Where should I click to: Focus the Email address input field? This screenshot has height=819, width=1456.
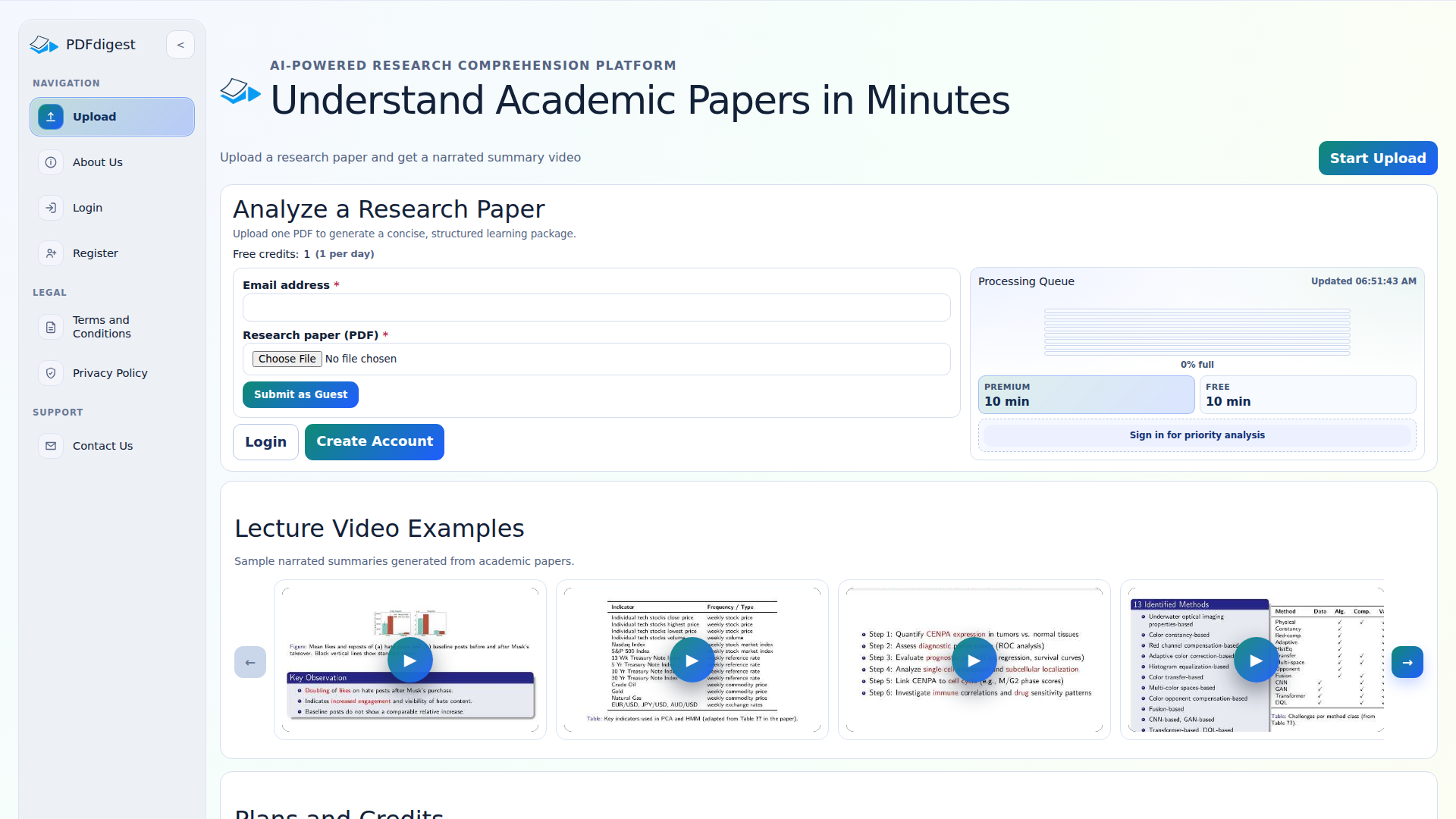coord(596,308)
